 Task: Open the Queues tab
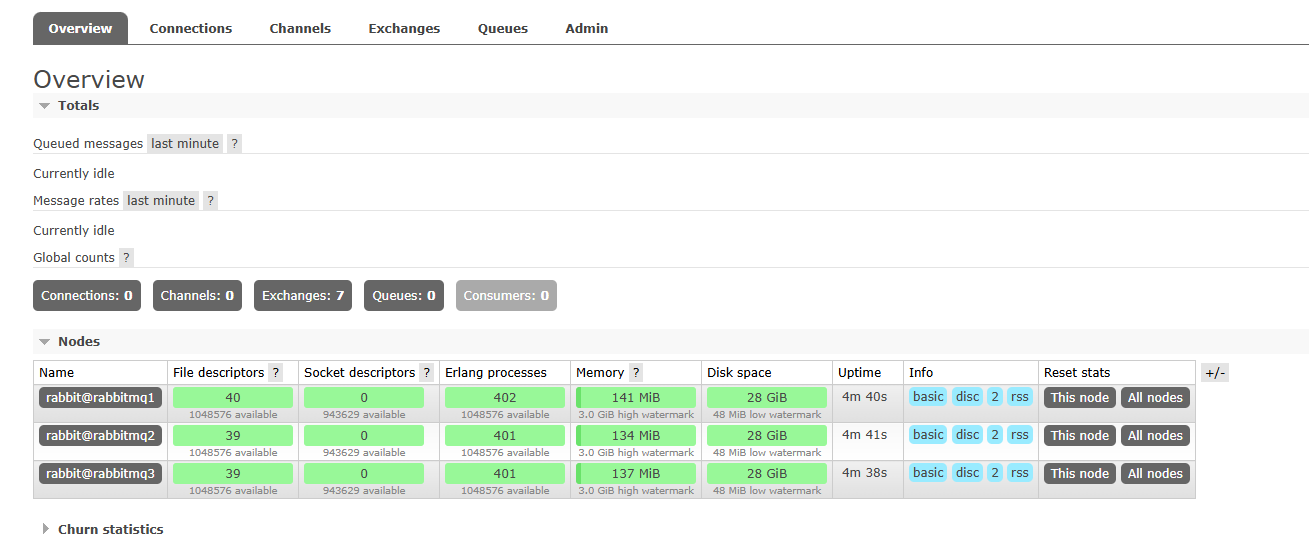502,29
